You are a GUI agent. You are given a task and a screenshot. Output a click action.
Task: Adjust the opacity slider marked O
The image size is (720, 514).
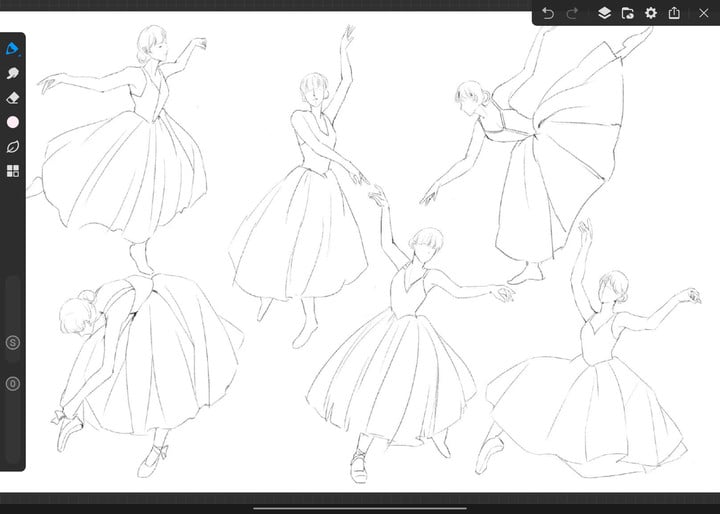tap(13, 384)
